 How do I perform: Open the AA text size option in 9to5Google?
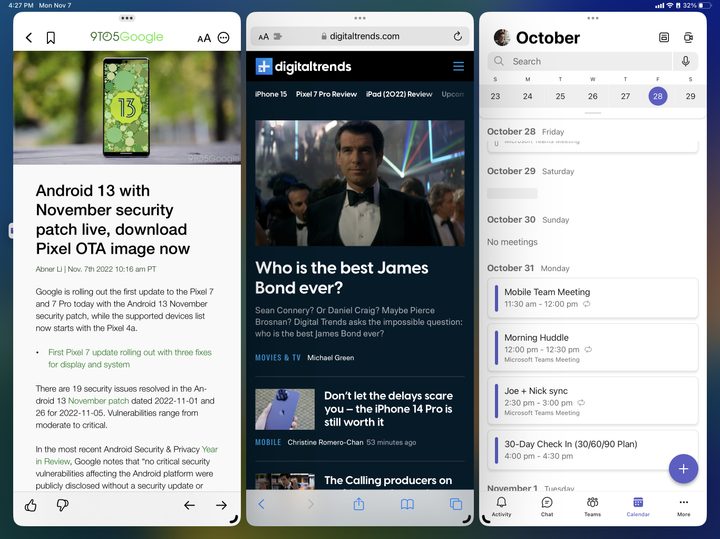tap(204, 38)
